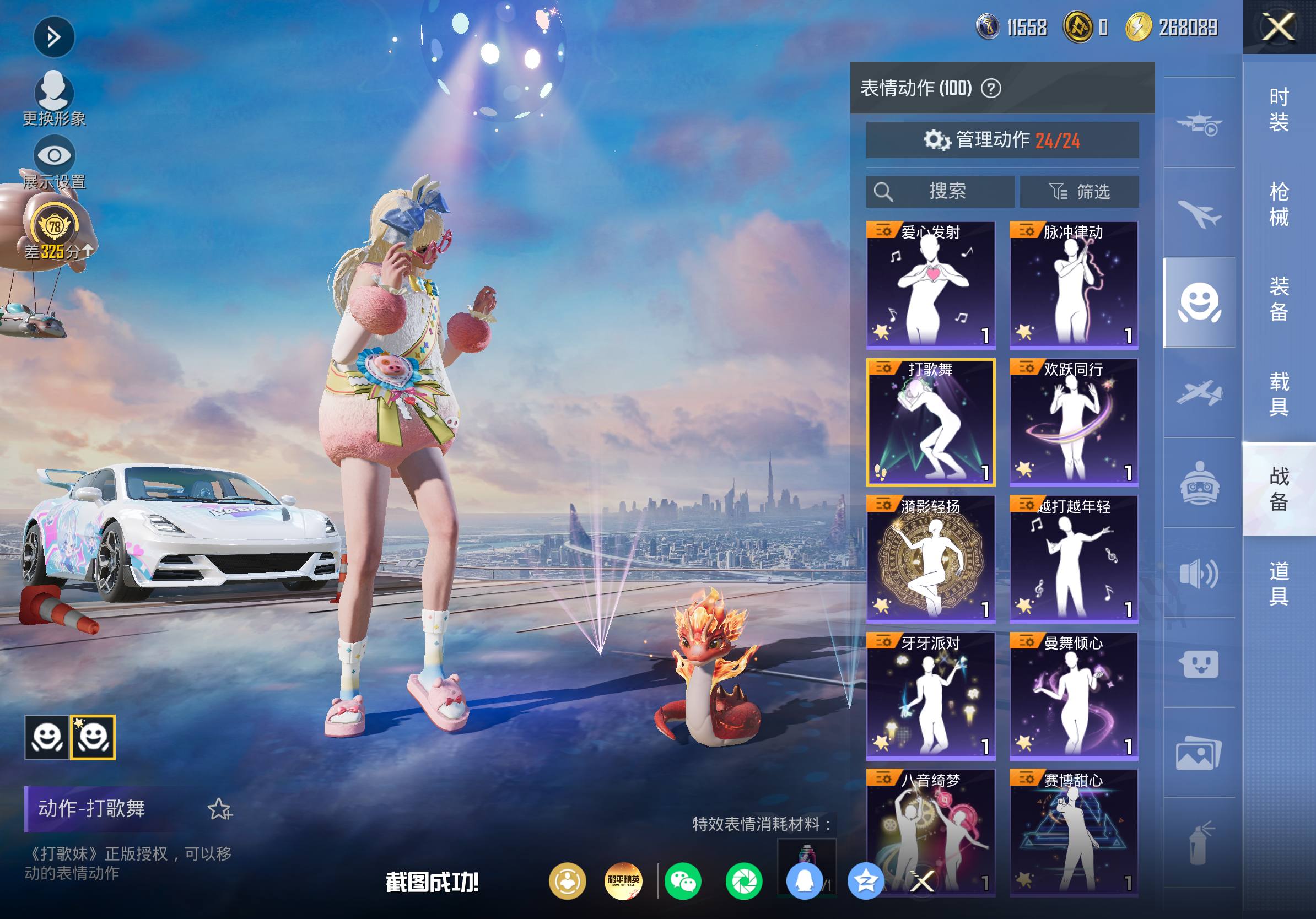This screenshot has width=1316, height=919.
Task: Open 管理动作 24/24 button
Action: click(x=1002, y=140)
